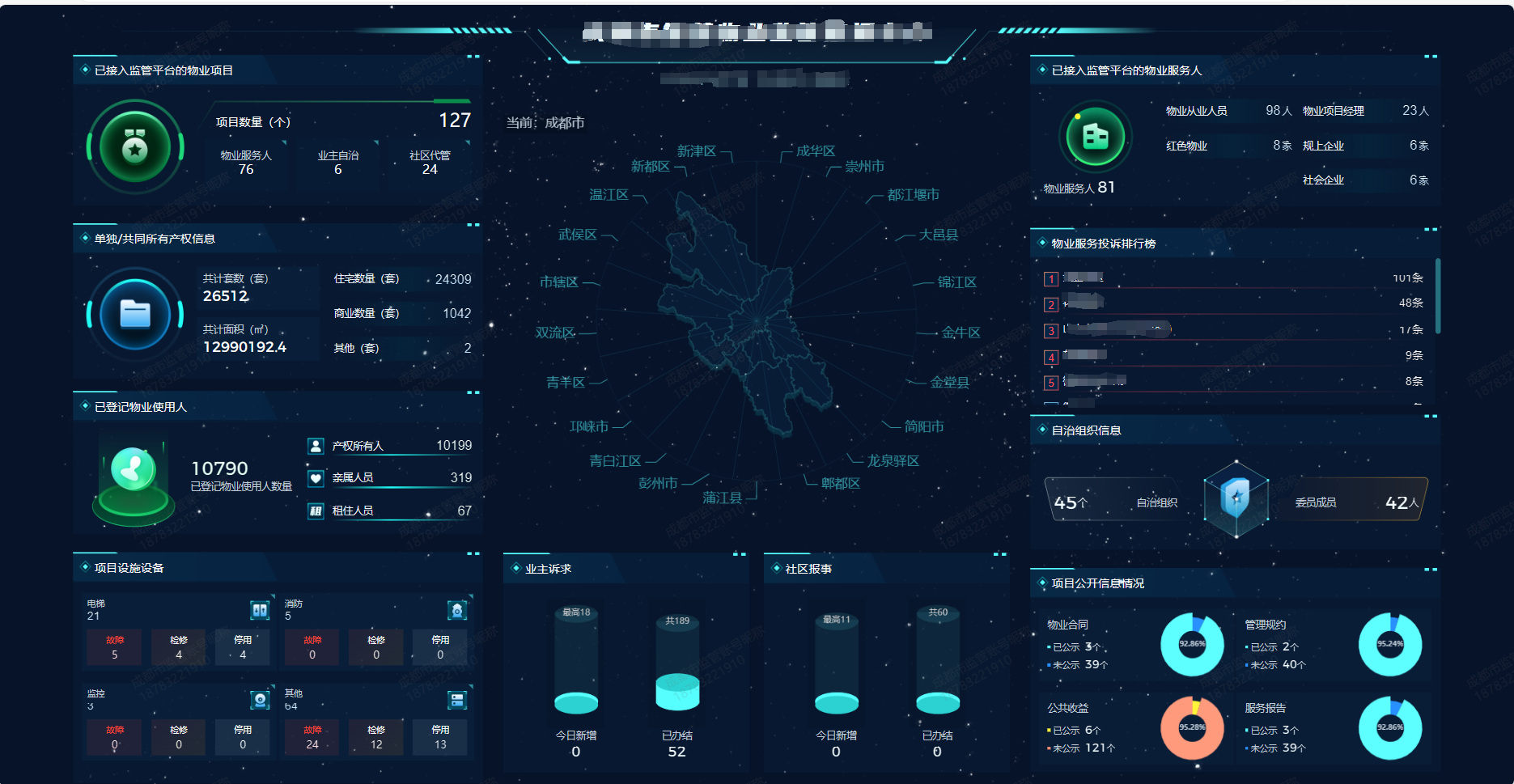Select 锦江区 on the map
Screen dimensions: 1514x784
[957, 282]
